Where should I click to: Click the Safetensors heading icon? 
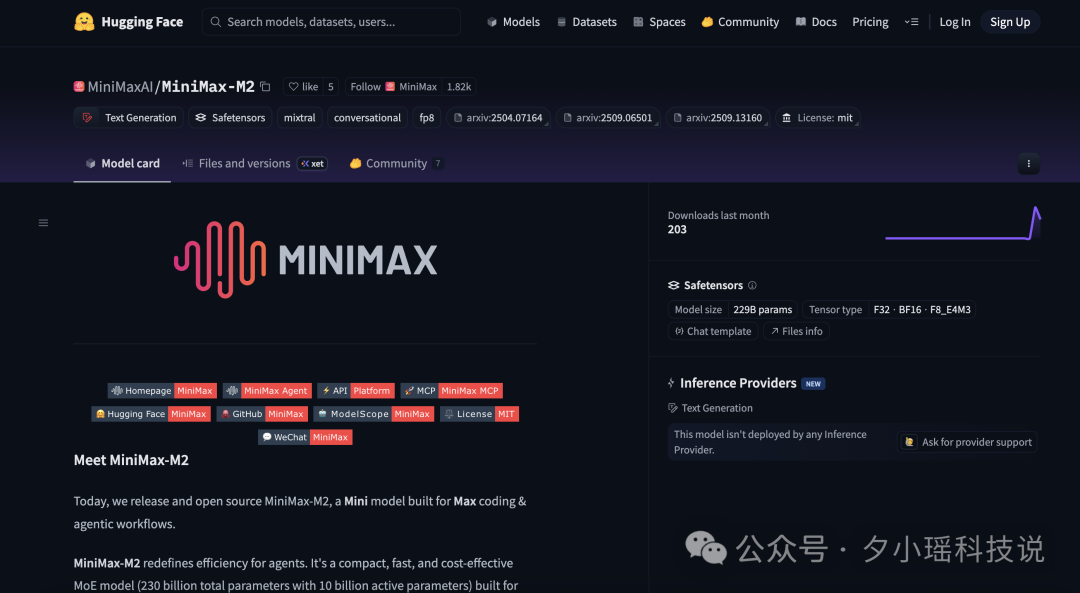pos(674,285)
